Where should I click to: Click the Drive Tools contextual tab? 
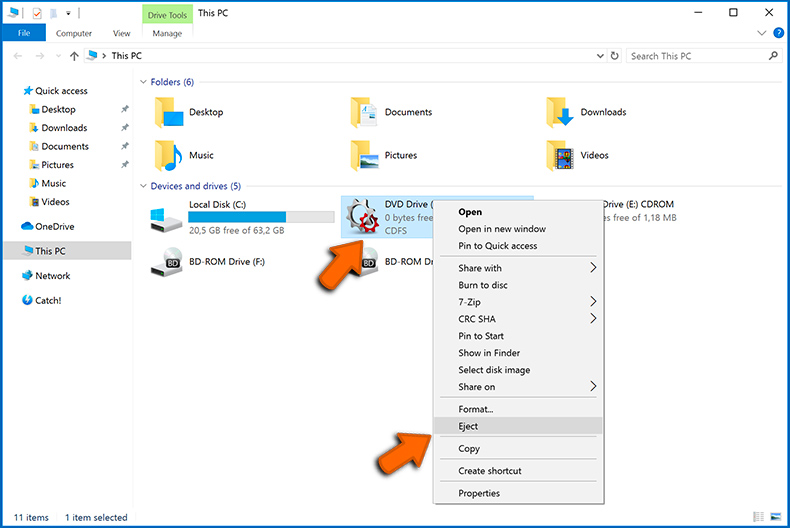point(167,15)
